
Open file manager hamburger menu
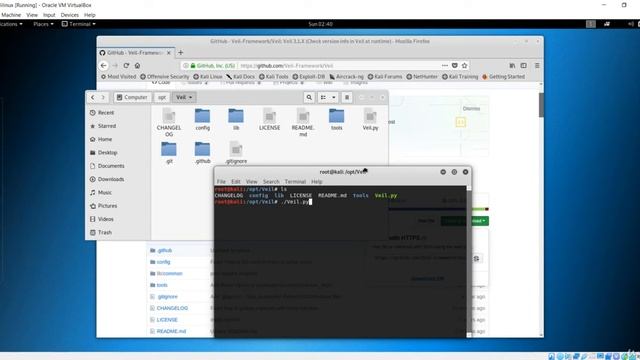tap(347, 97)
